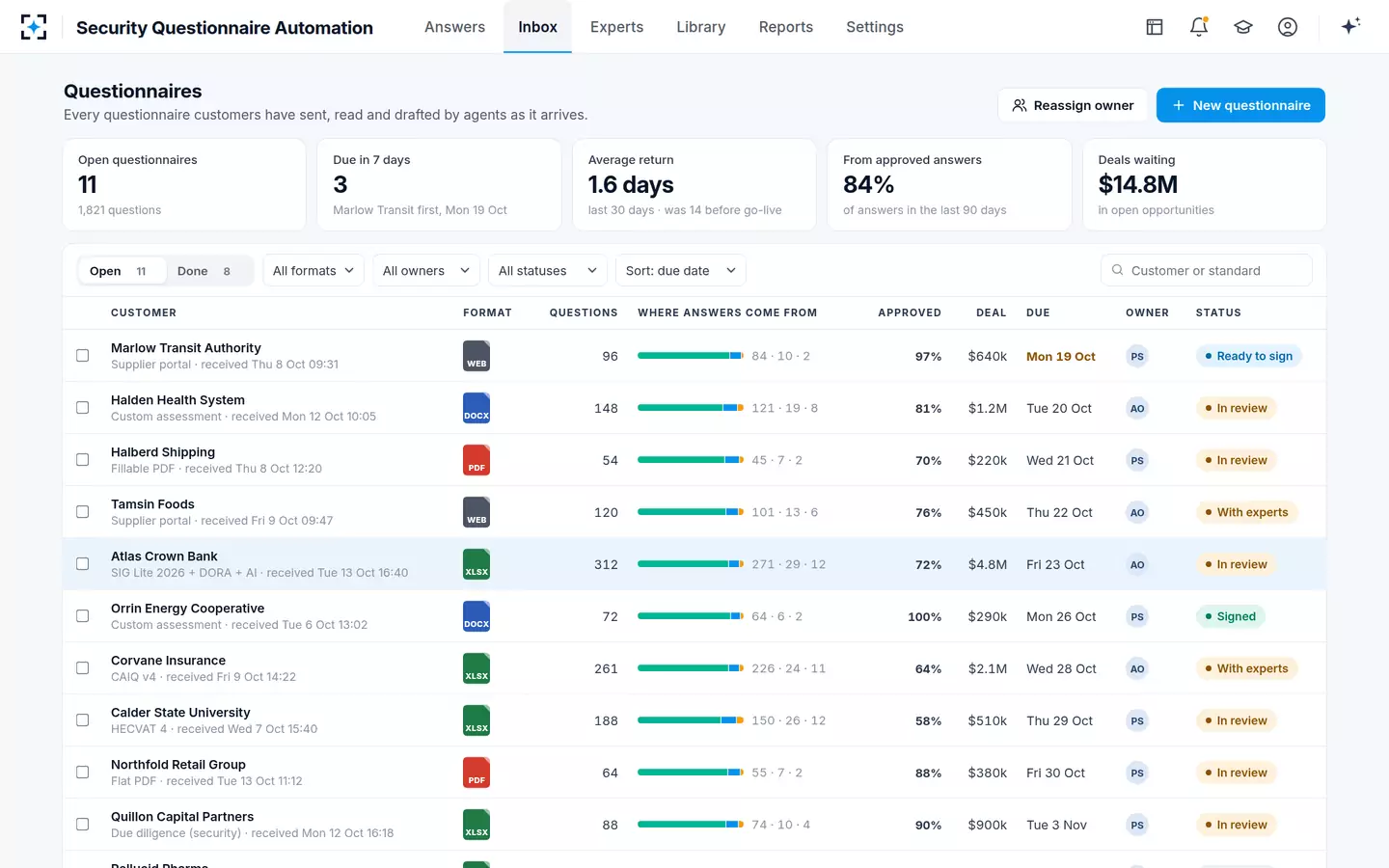Tick the checkbox for Marlow Transit Authority
The height and width of the screenshot is (868, 1389).
pyautogui.click(x=83, y=356)
